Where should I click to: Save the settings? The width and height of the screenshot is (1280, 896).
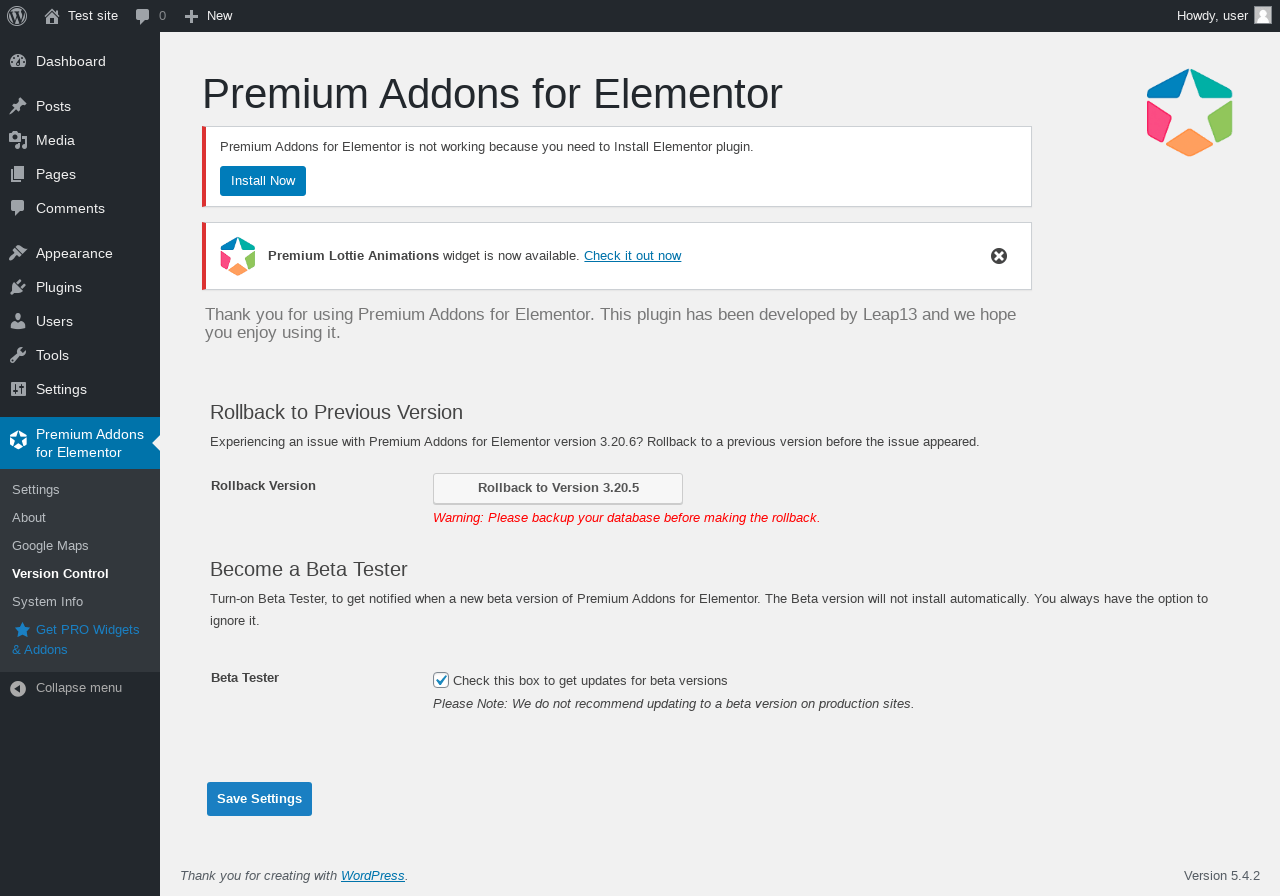[259, 799]
